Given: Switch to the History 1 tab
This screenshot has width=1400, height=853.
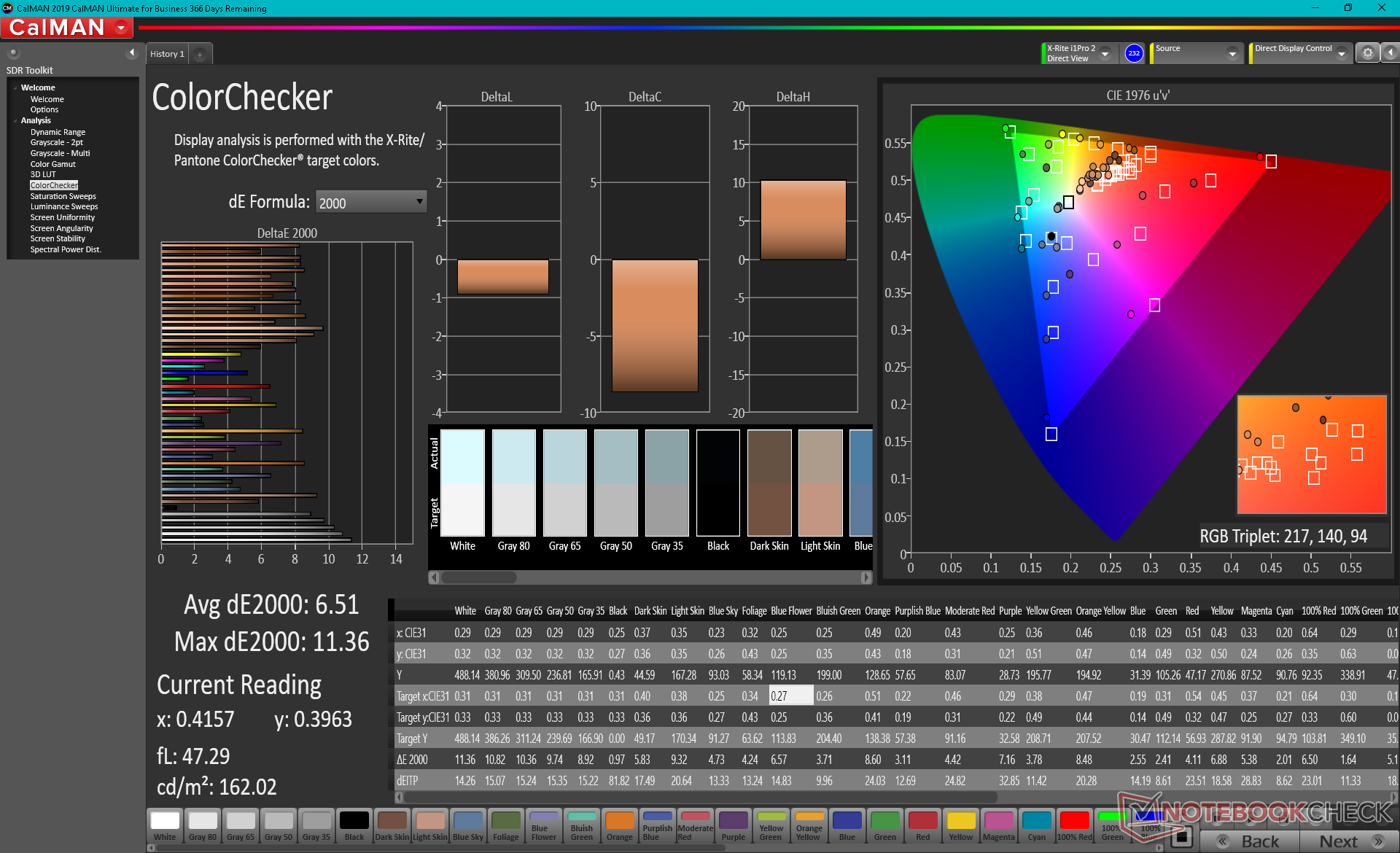Looking at the screenshot, I should click(x=167, y=54).
